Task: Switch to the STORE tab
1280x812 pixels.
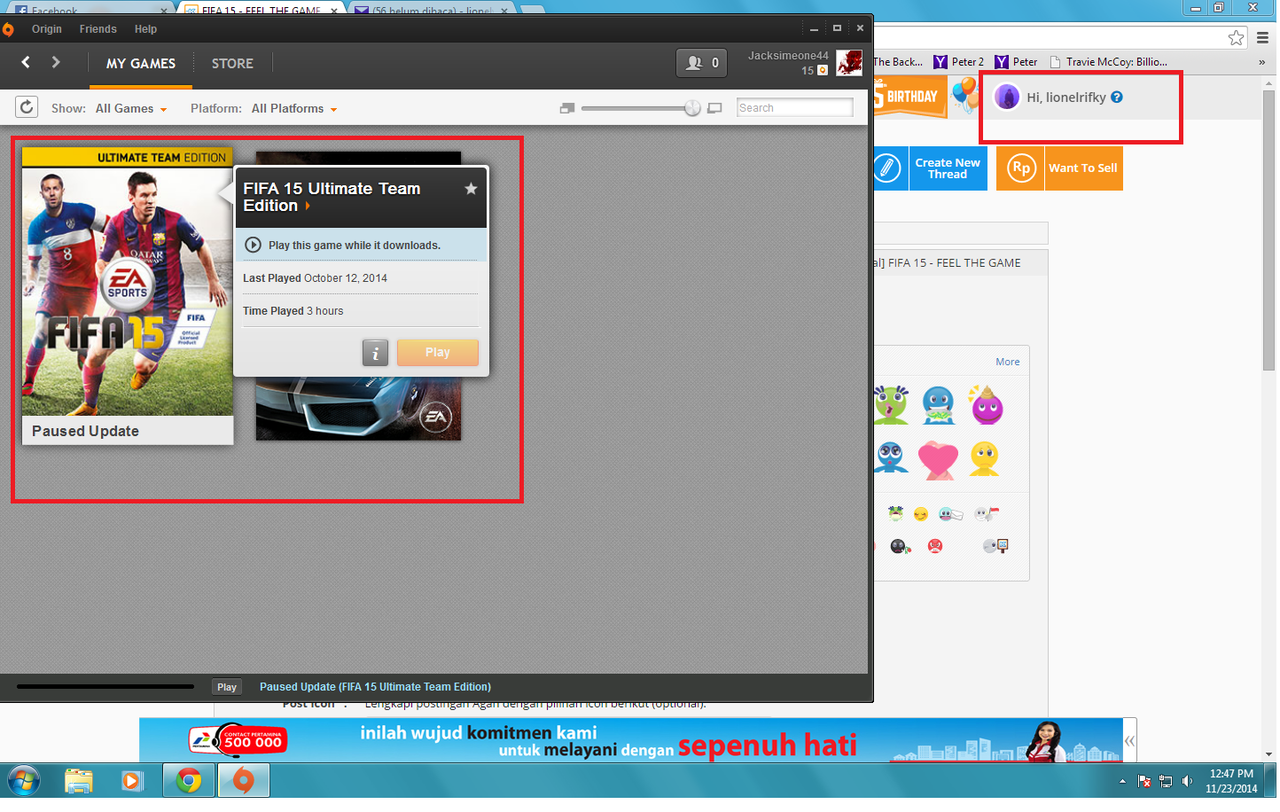Action: (233, 63)
